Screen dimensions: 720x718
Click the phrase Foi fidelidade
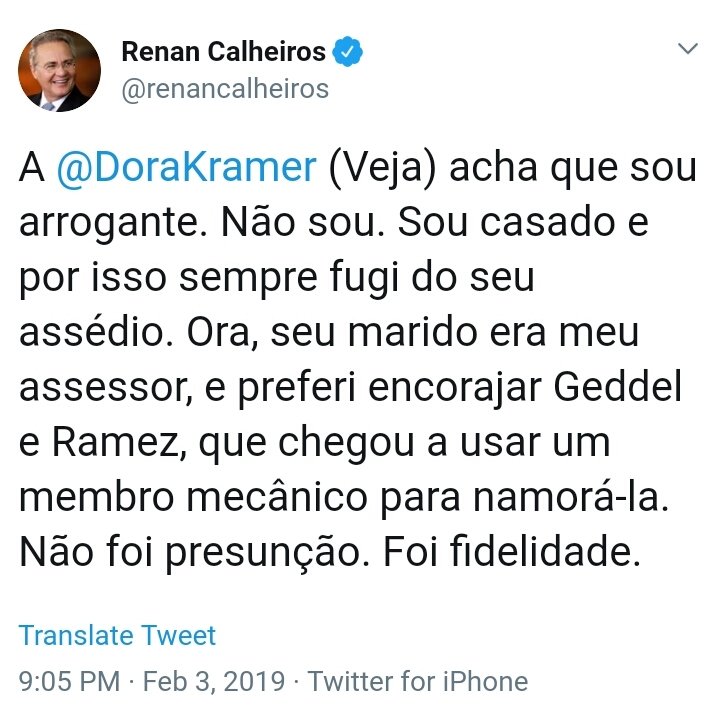(x=512, y=551)
